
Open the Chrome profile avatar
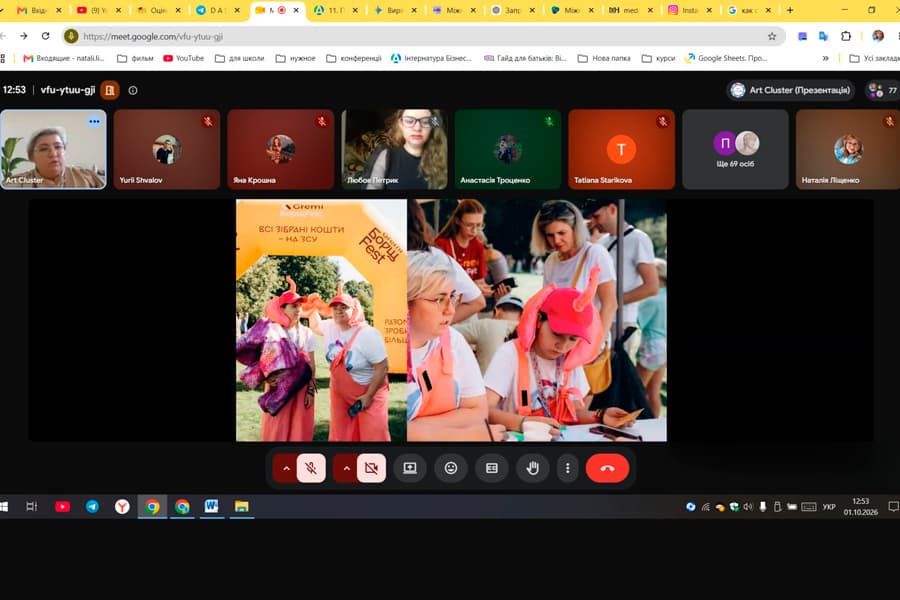tap(878, 36)
